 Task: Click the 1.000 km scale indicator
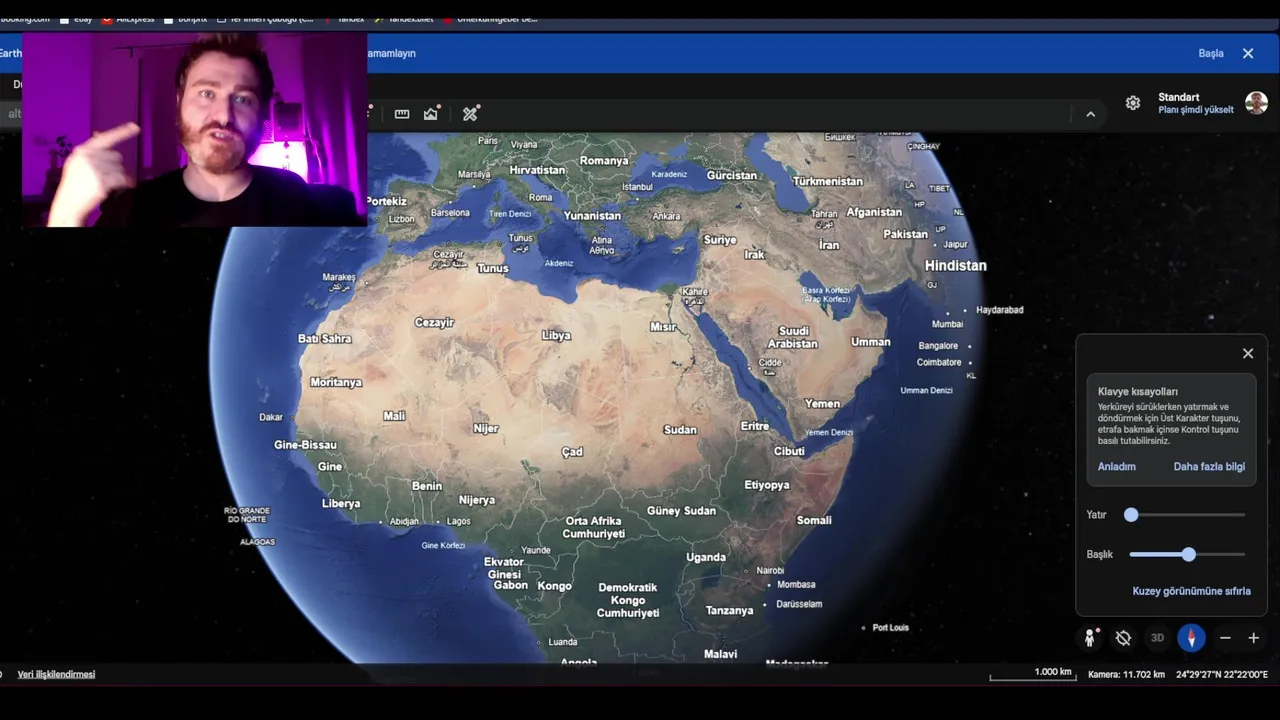[1031, 674]
